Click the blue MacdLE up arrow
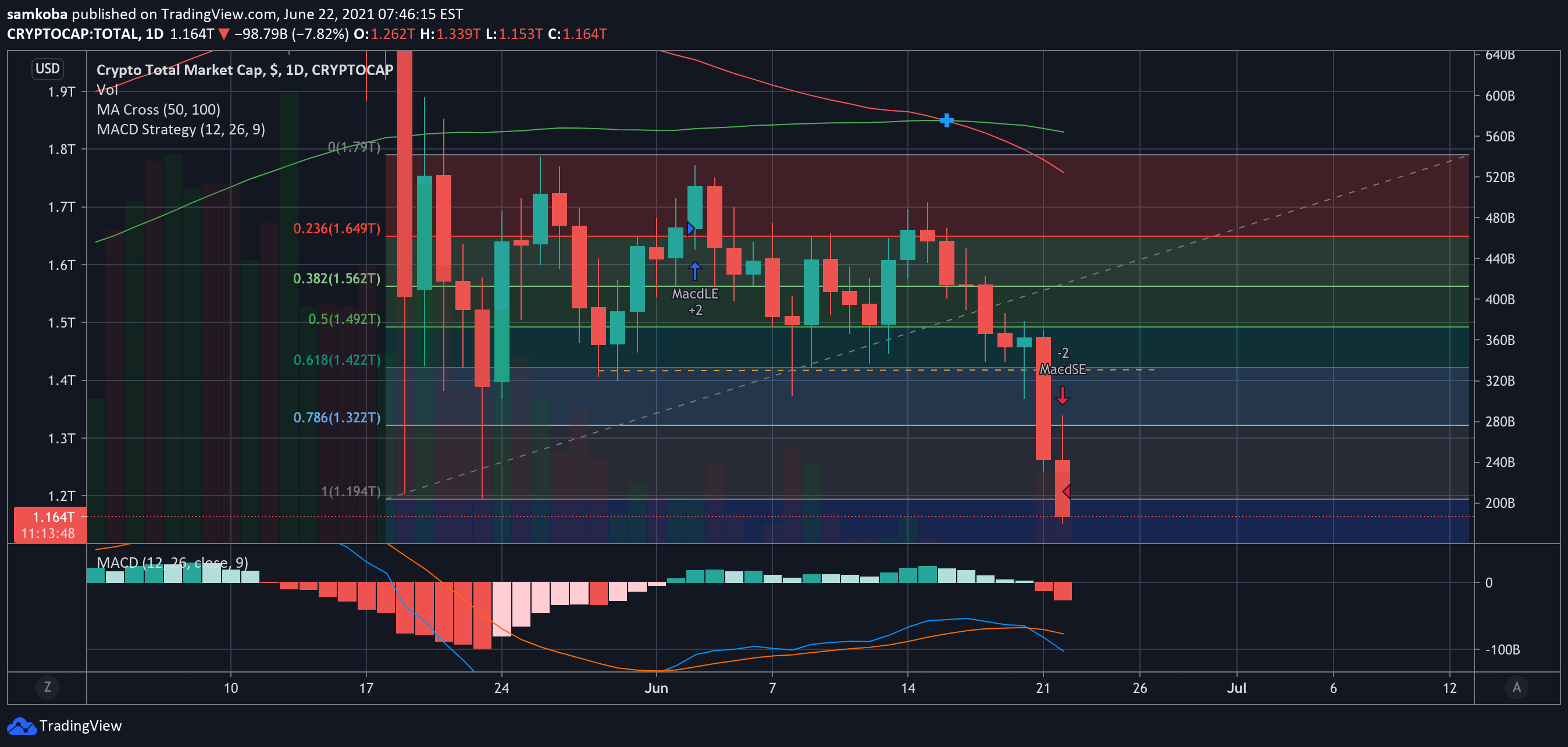The image size is (1568, 747). point(694,271)
